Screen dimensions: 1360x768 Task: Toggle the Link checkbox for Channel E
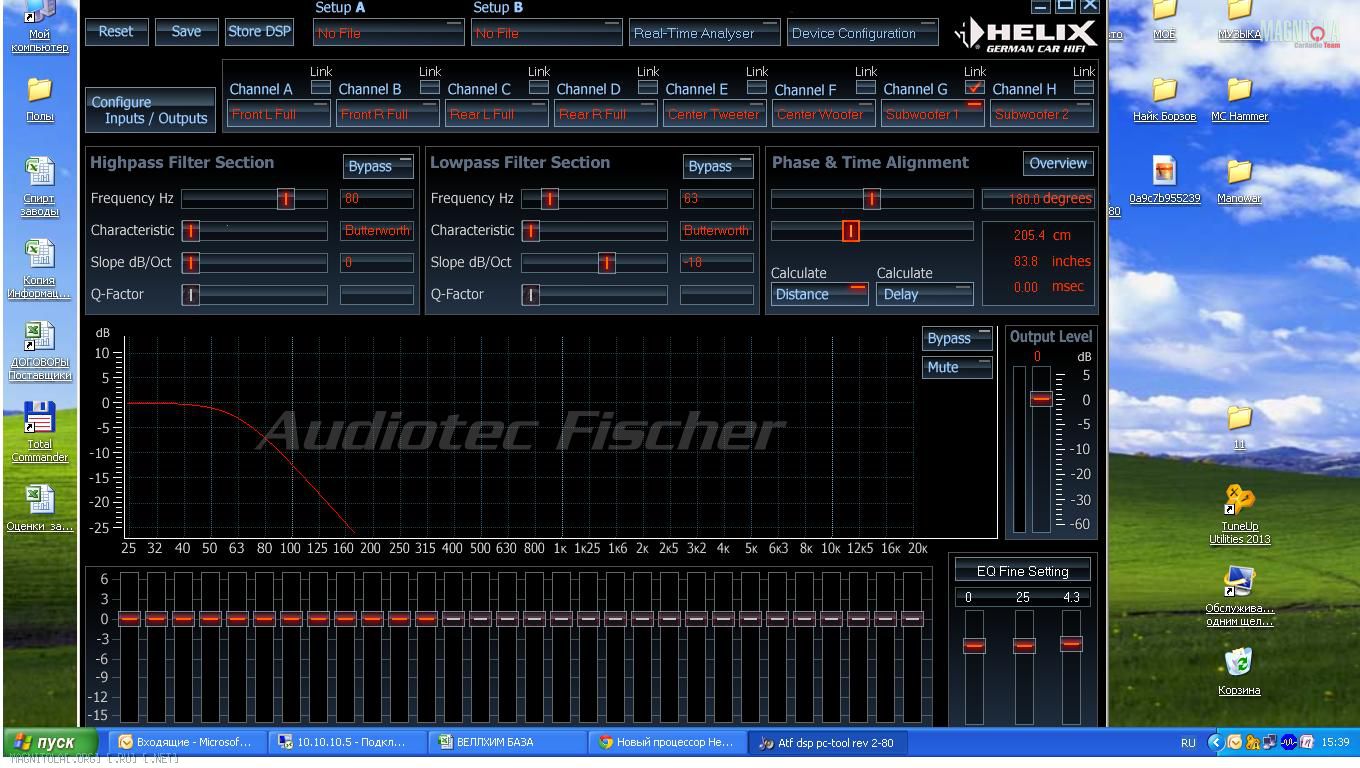(x=756, y=87)
